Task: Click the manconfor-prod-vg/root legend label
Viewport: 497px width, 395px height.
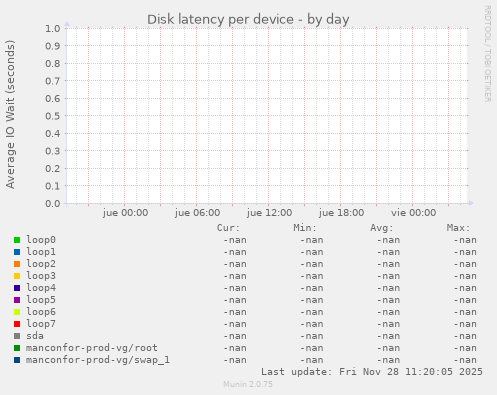Action: click(x=92, y=348)
